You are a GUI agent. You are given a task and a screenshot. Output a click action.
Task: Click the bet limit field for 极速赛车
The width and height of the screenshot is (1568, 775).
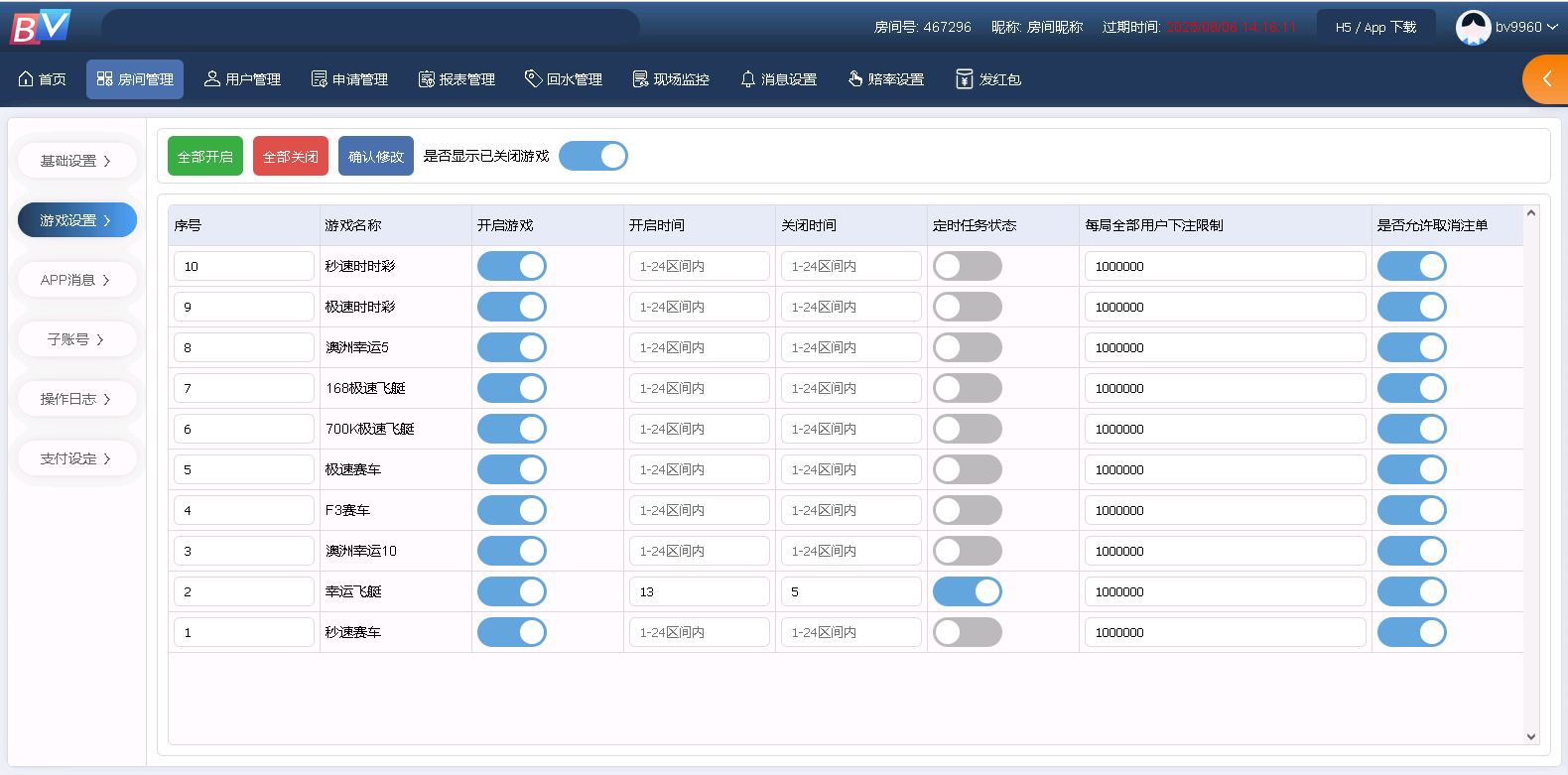[x=1224, y=469]
